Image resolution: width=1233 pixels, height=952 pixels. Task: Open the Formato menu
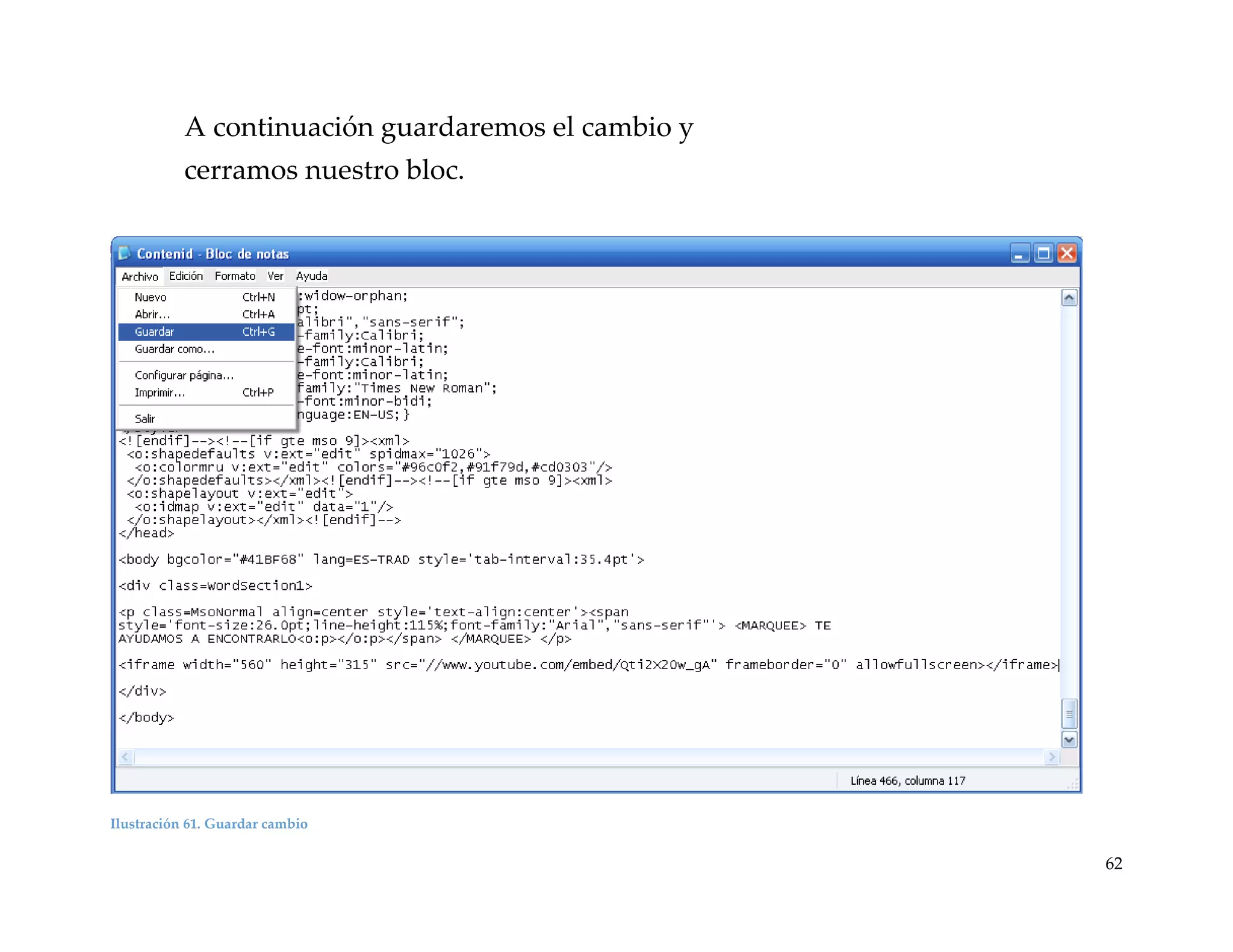[x=235, y=276]
